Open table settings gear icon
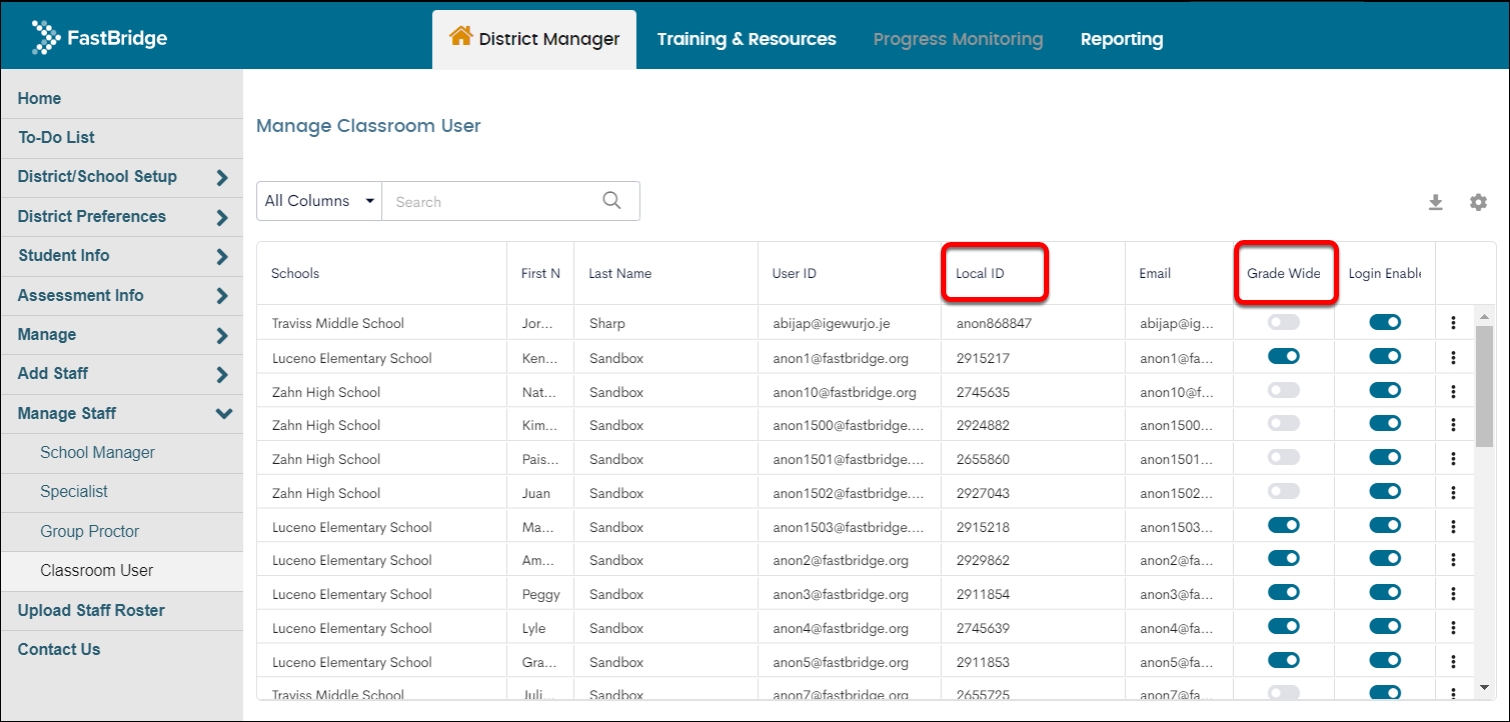The height and width of the screenshot is (722, 1510). [1478, 202]
